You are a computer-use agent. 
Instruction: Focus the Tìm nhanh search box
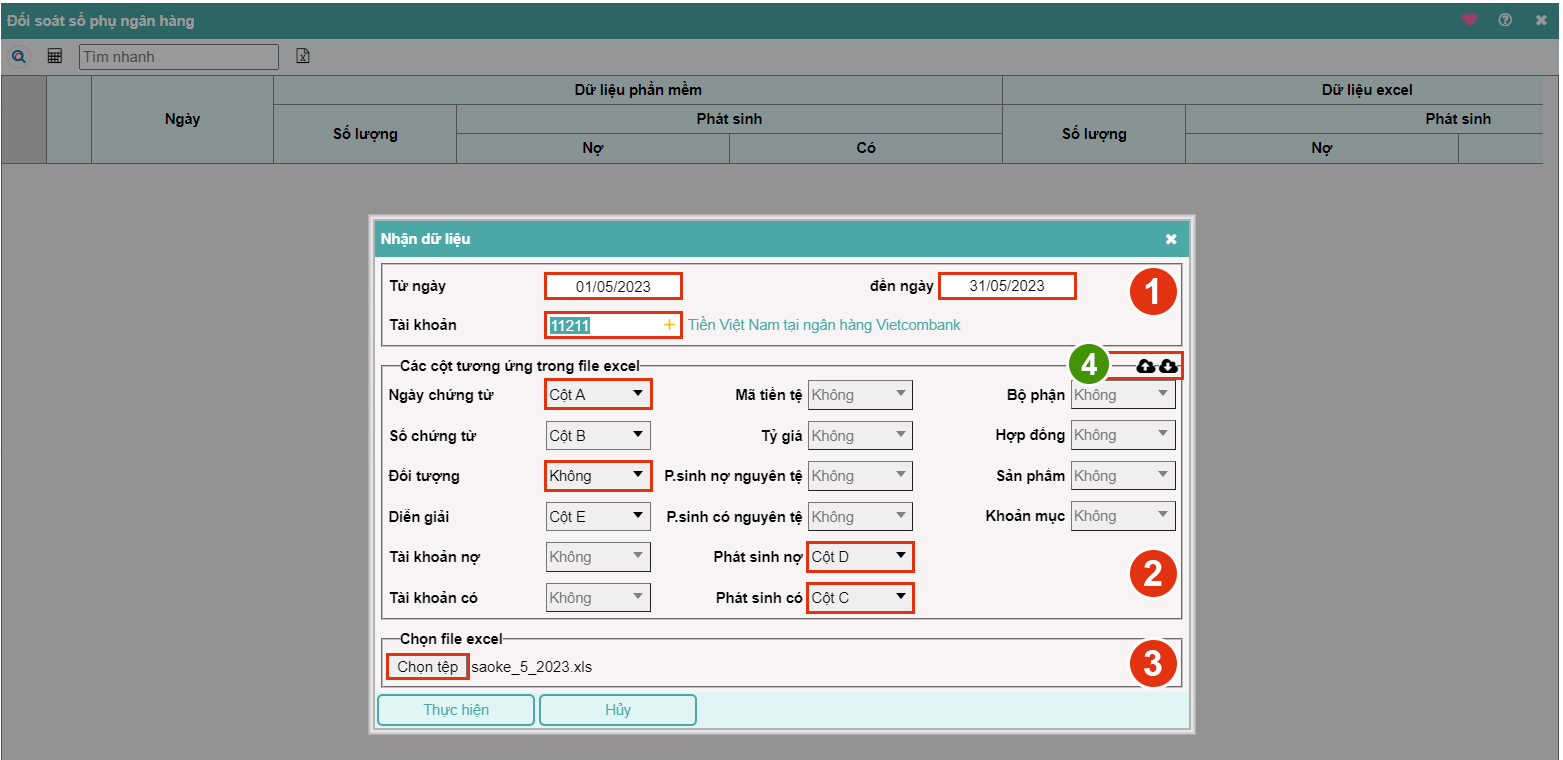[x=179, y=57]
